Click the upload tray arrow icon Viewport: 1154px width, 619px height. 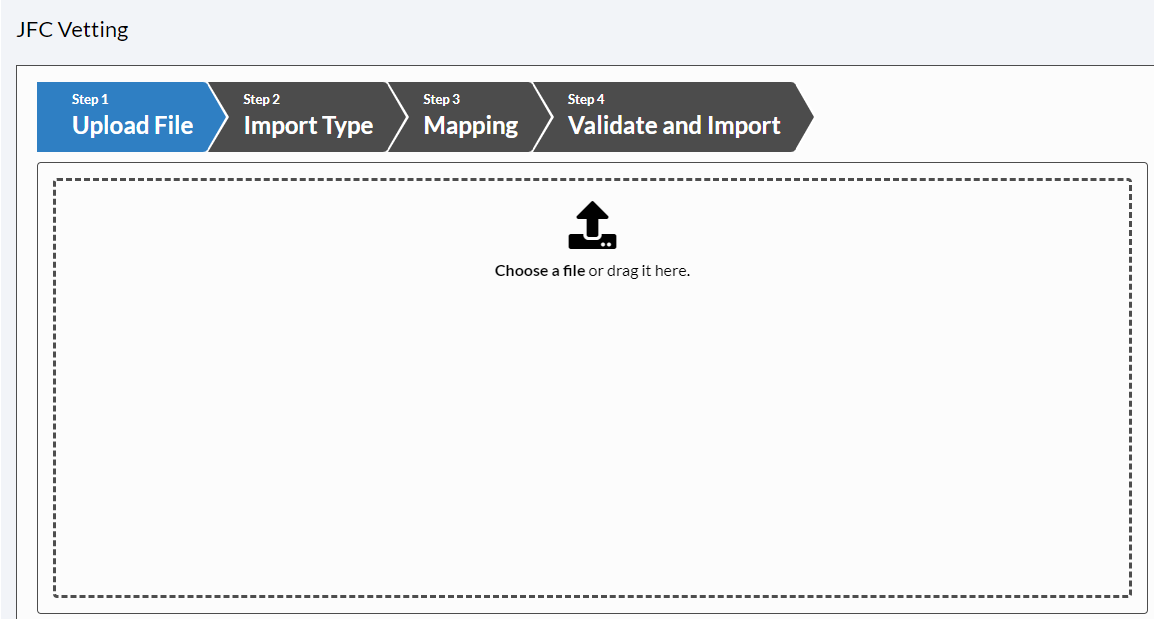point(592,225)
